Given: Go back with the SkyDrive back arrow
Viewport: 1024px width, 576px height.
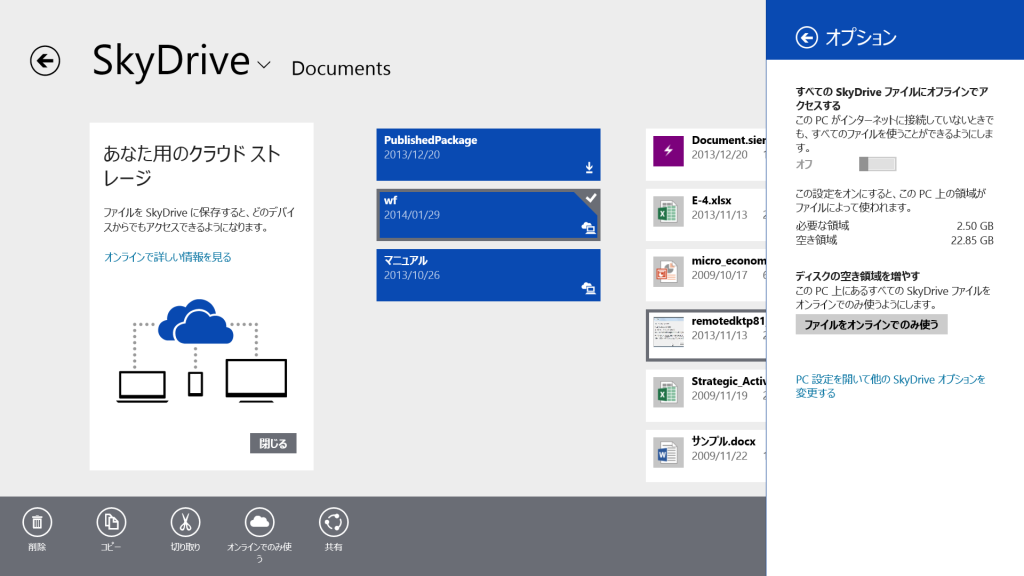Looking at the screenshot, I should pyautogui.click(x=44, y=61).
